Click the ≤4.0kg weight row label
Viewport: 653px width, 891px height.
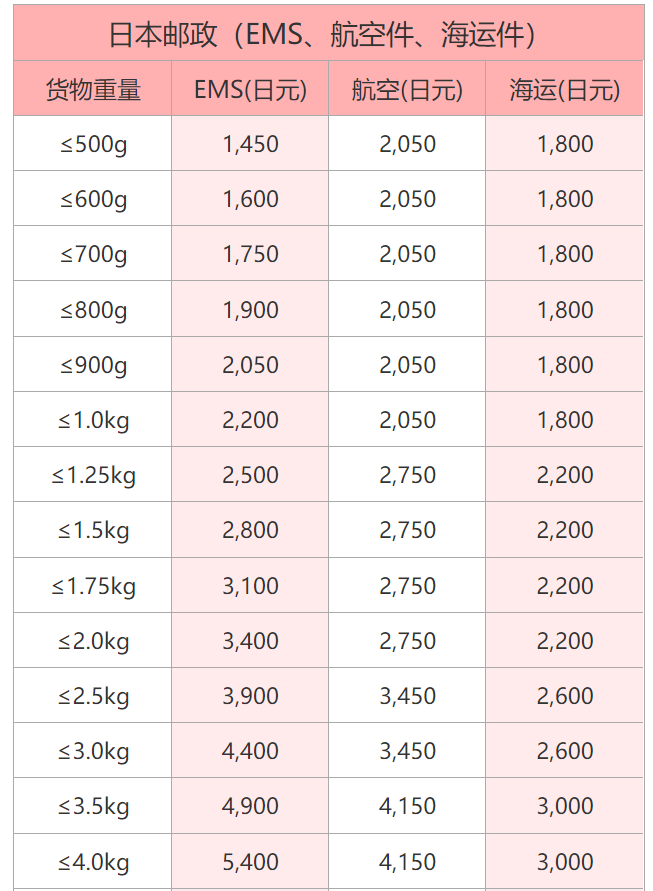93,862
